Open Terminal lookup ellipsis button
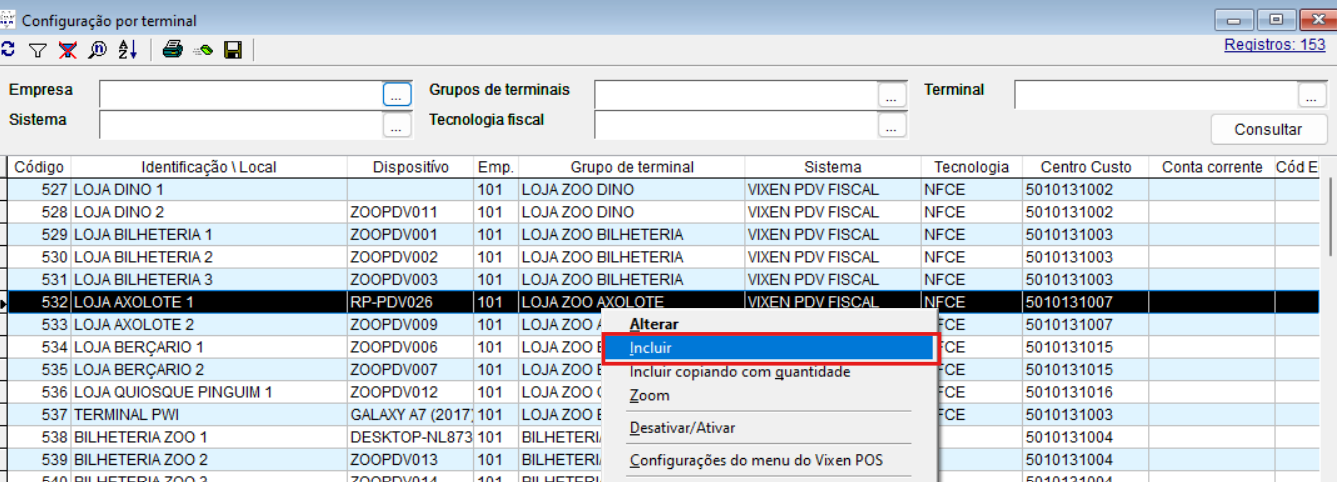Viewport: 1337px width, 482px height. tap(1312, 95)
